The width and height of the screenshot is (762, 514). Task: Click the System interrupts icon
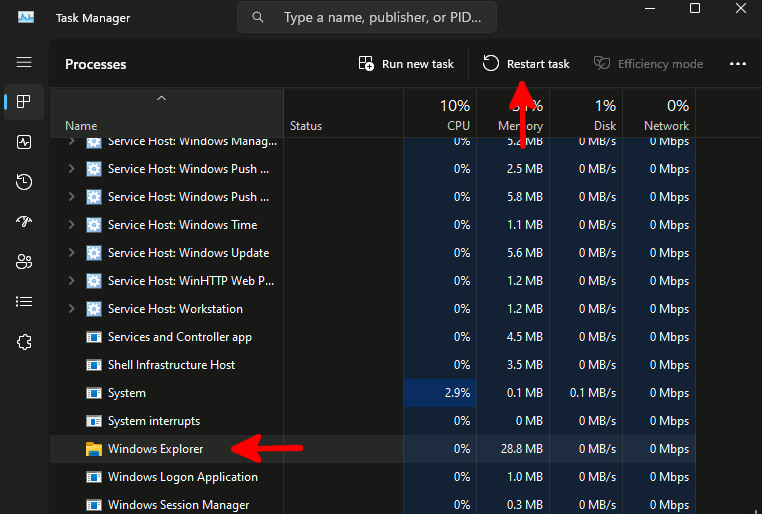point(94,421)
